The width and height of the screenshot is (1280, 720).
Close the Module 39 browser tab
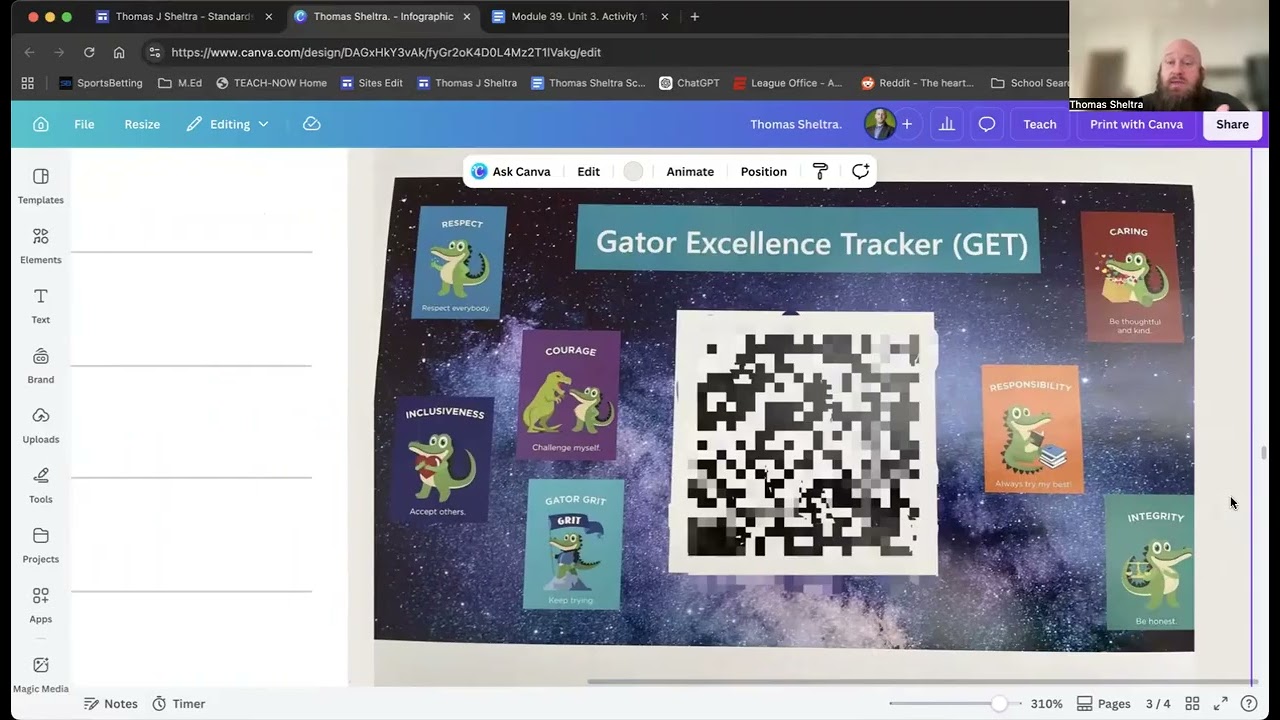(x=664, y=16)
